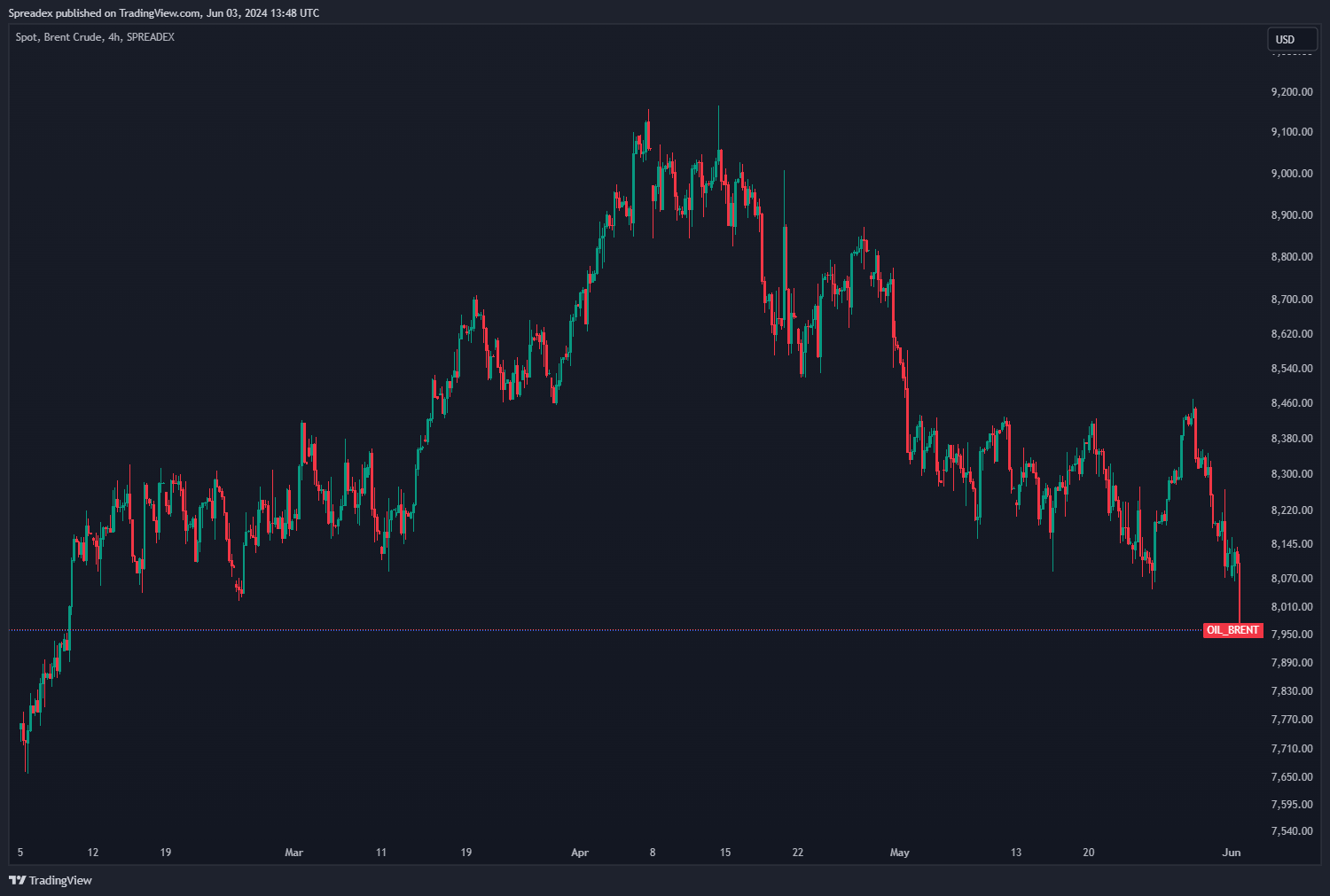The width and height of the screenshot is (1330, 896).
Task: Click the May date on time axis
Action: 899,853
